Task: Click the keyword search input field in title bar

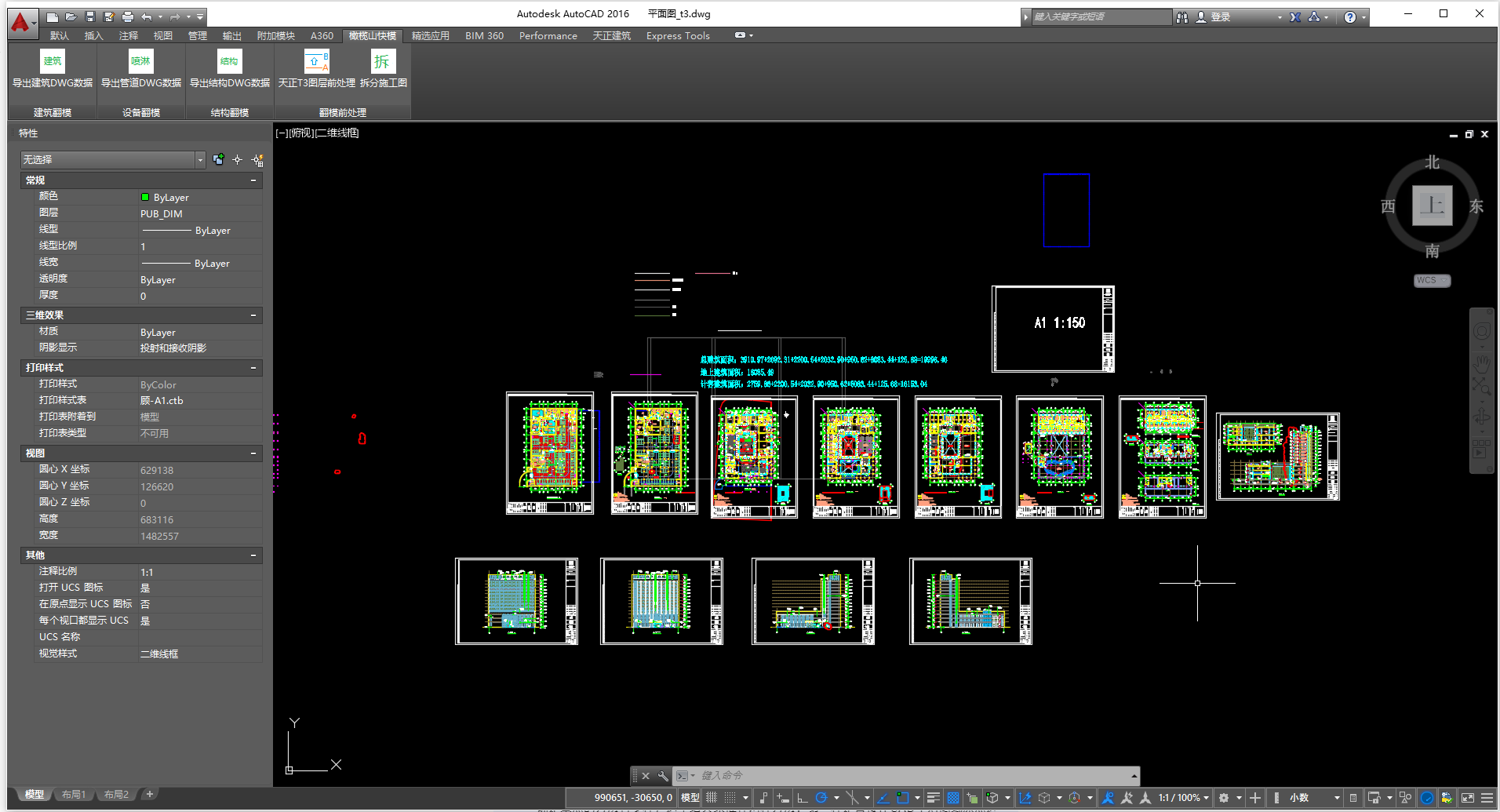Action: [1101, 16]
